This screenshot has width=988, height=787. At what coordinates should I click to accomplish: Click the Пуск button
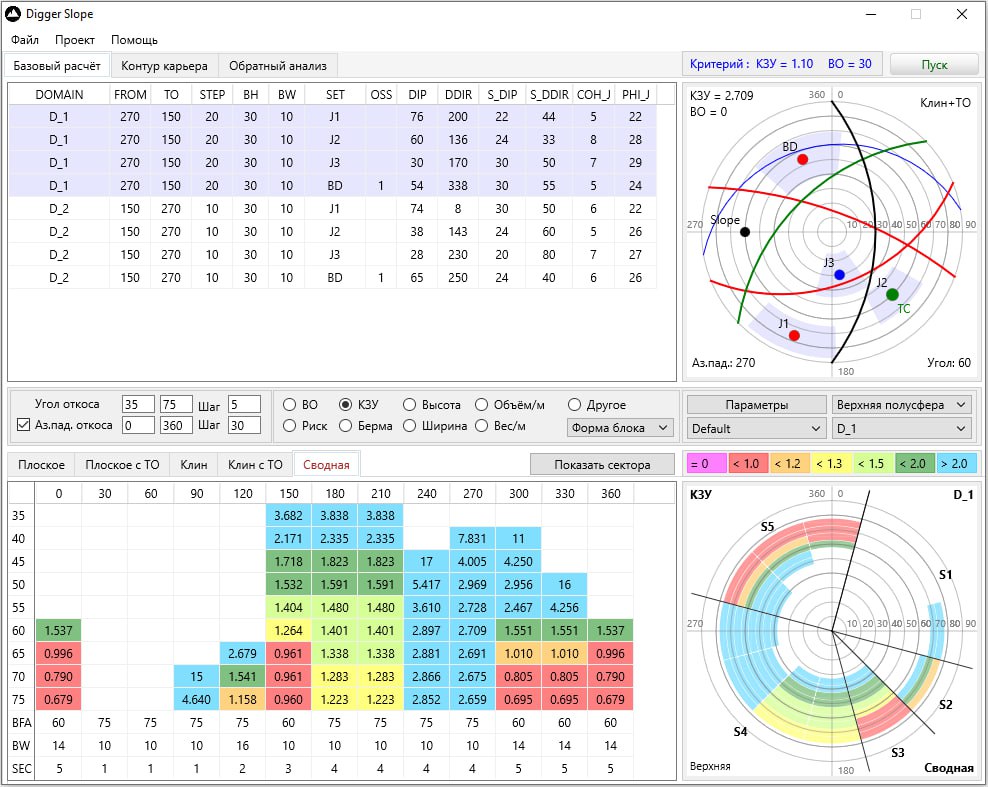click(934, 64)
